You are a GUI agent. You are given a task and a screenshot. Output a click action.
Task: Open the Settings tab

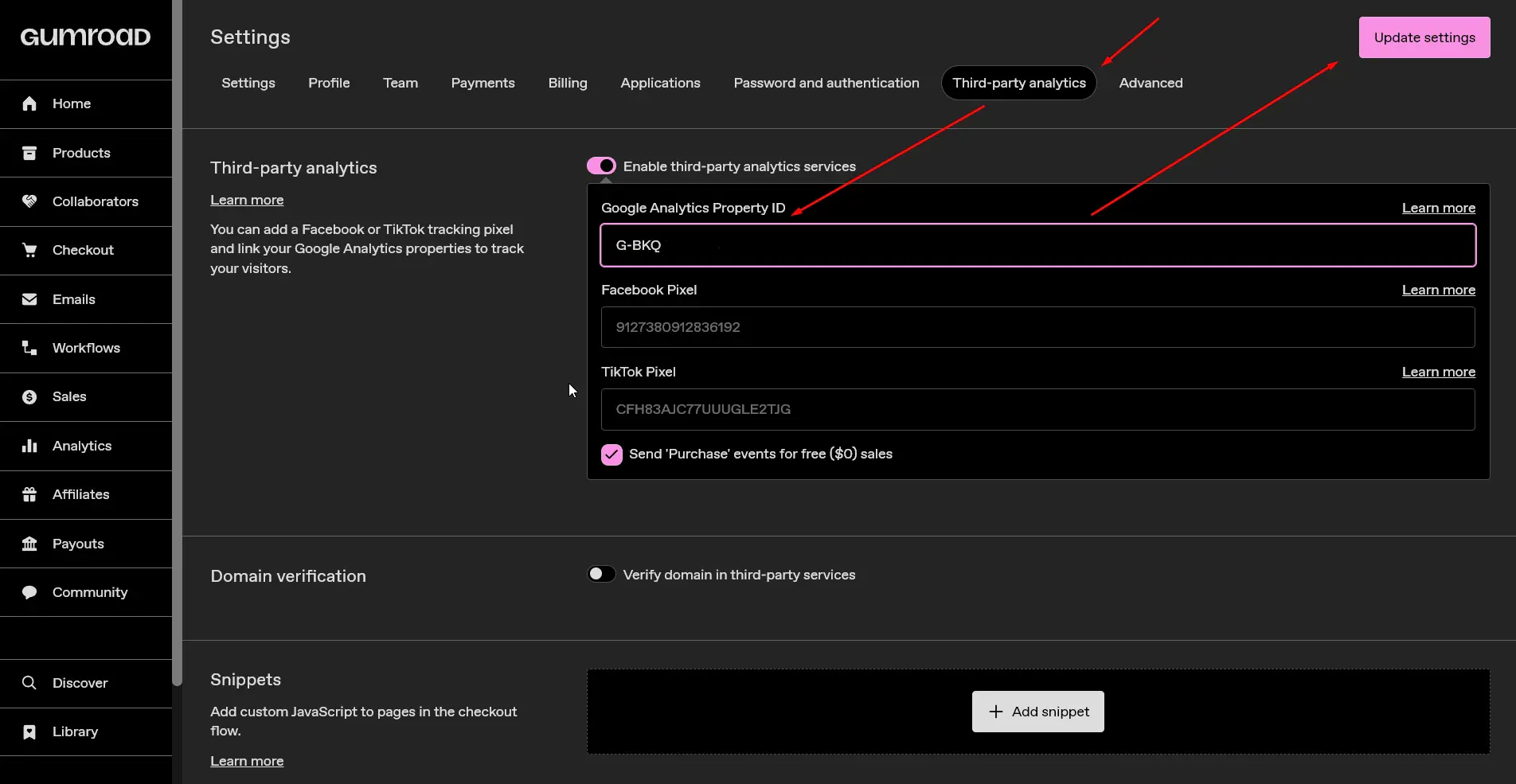click(x=248, y=83)
